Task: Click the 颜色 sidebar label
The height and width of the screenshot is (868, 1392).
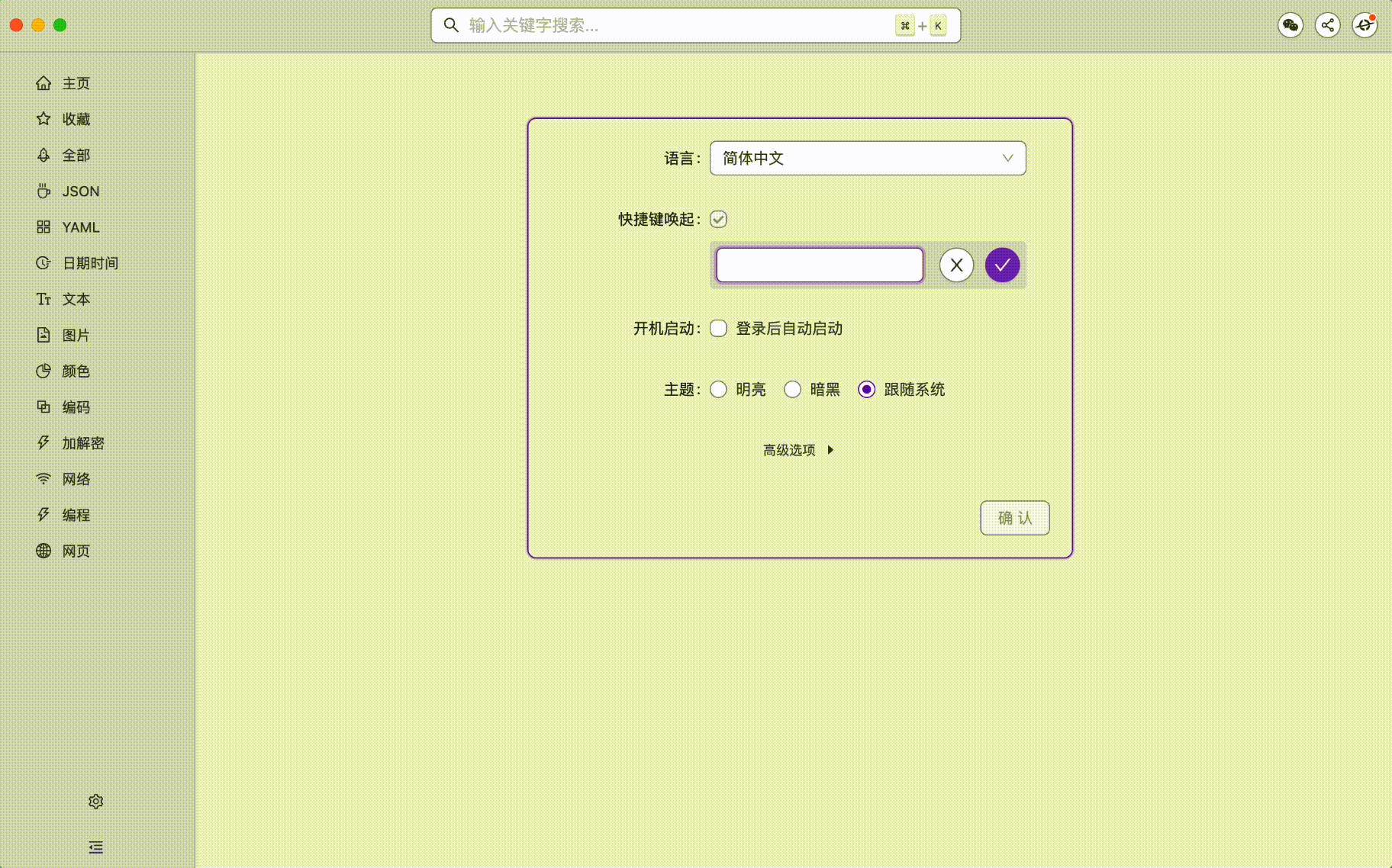Action: coord(76,371)
